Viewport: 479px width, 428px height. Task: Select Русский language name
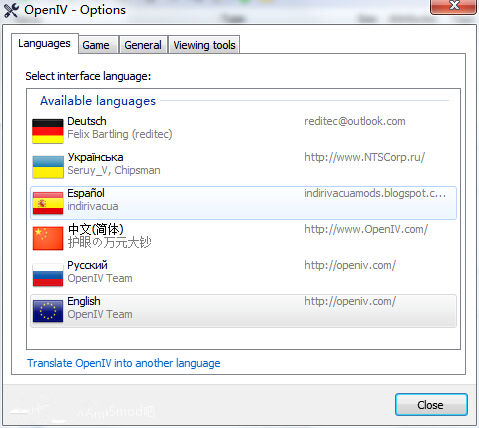(87, 265)
